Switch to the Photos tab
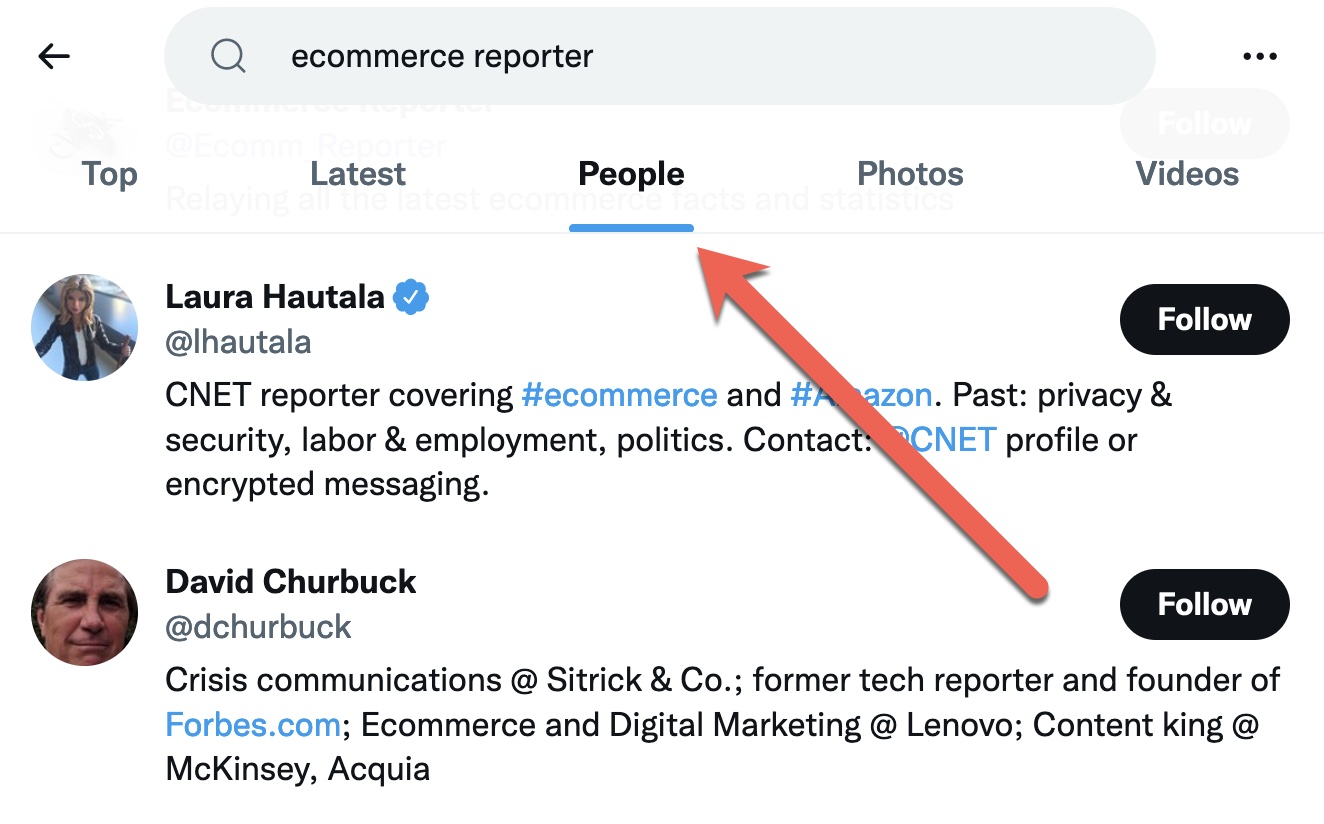The height and width of the screenshot is (824, 1324). click(910, 174)
